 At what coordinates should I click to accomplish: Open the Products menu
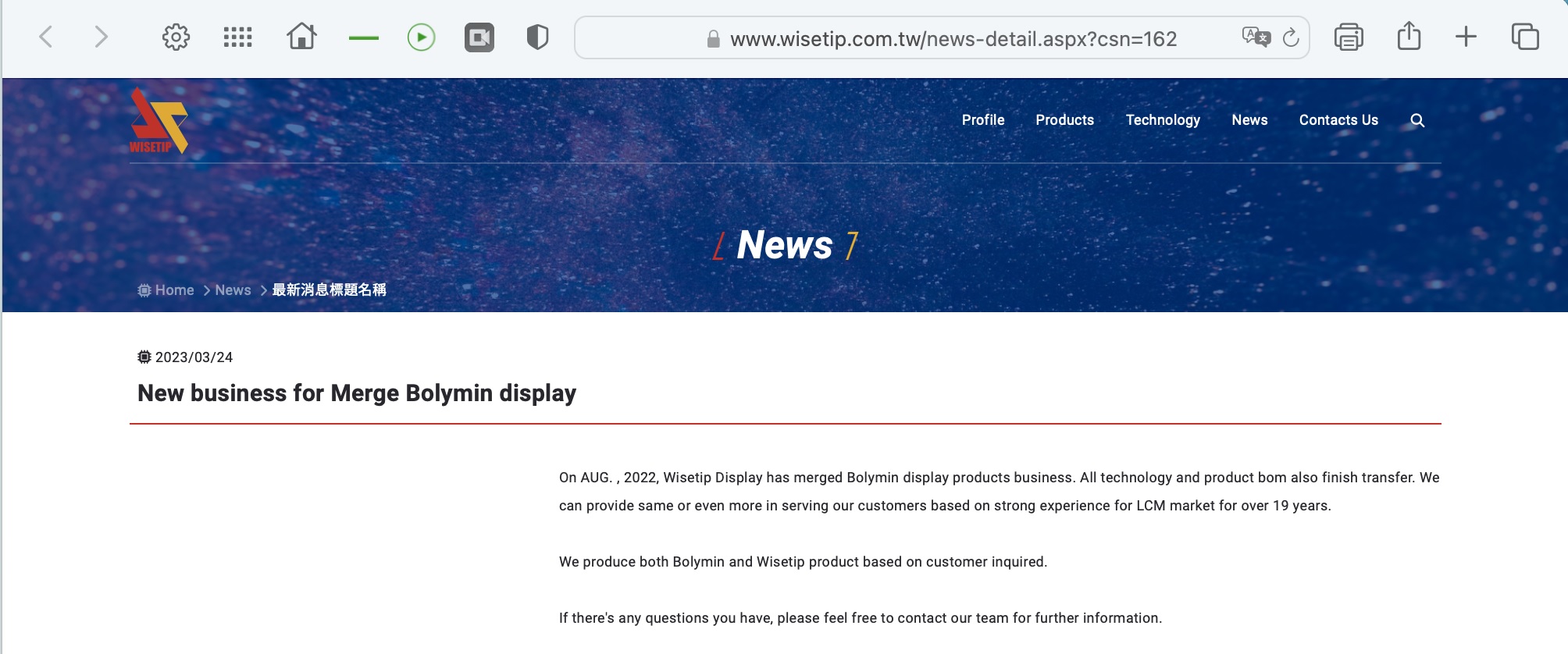click(1065, 120)
